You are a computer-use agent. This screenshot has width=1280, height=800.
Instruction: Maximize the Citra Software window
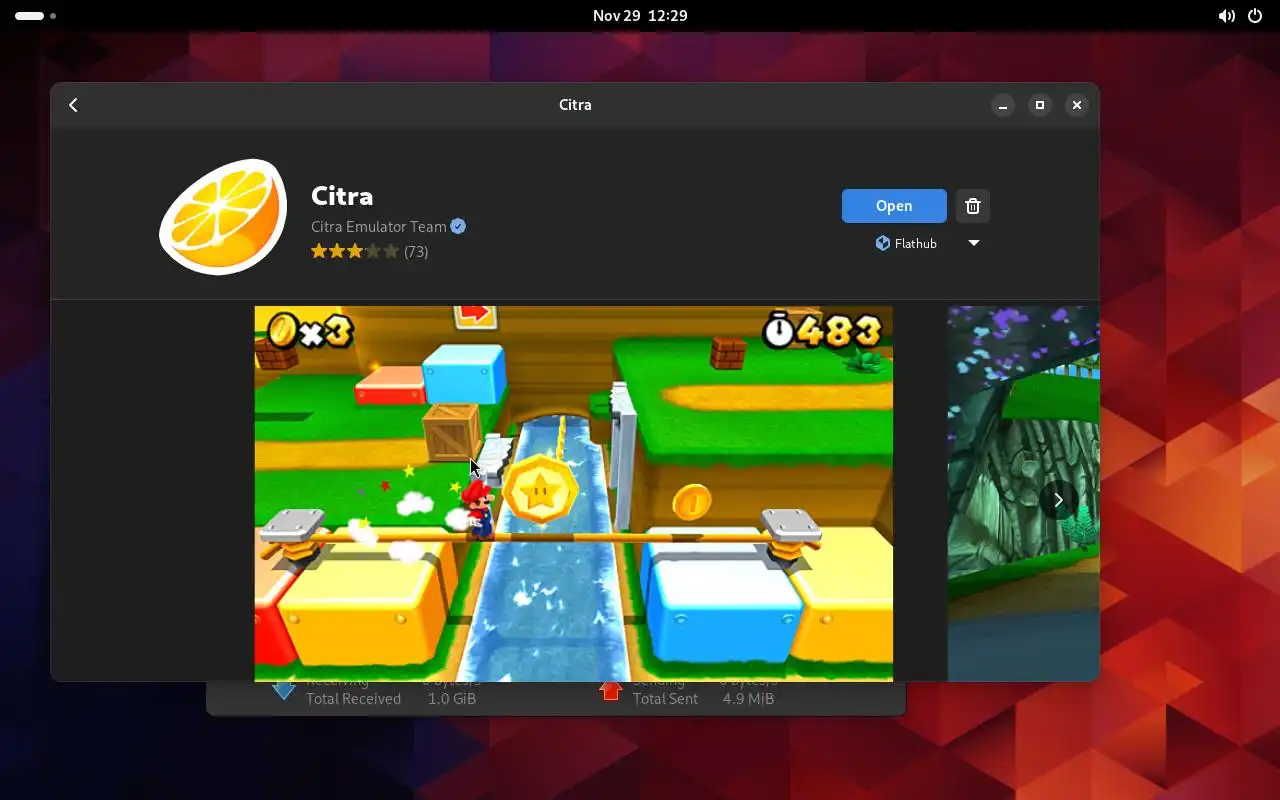(x=1040, y=105)
